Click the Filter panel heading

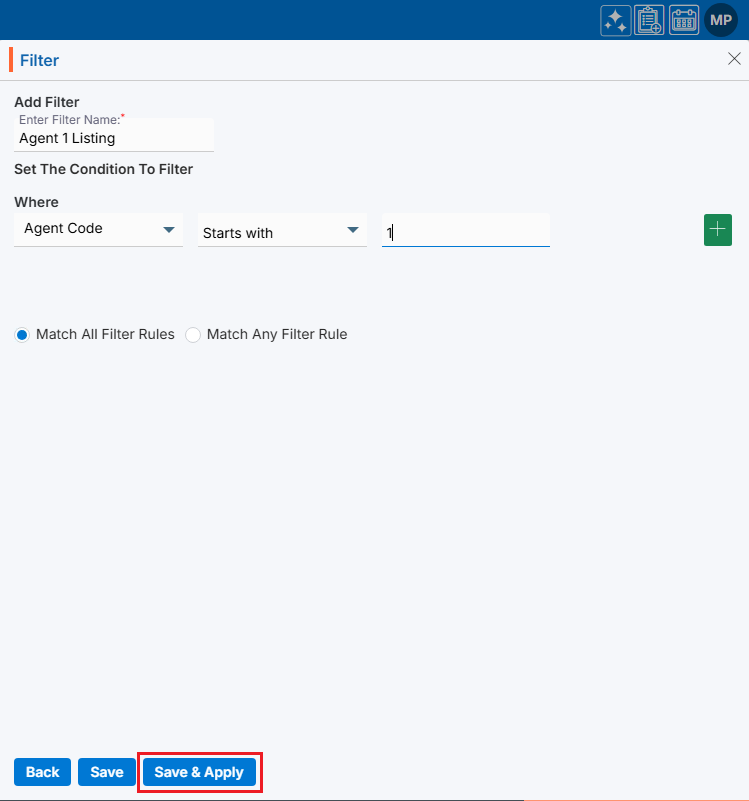39,60
